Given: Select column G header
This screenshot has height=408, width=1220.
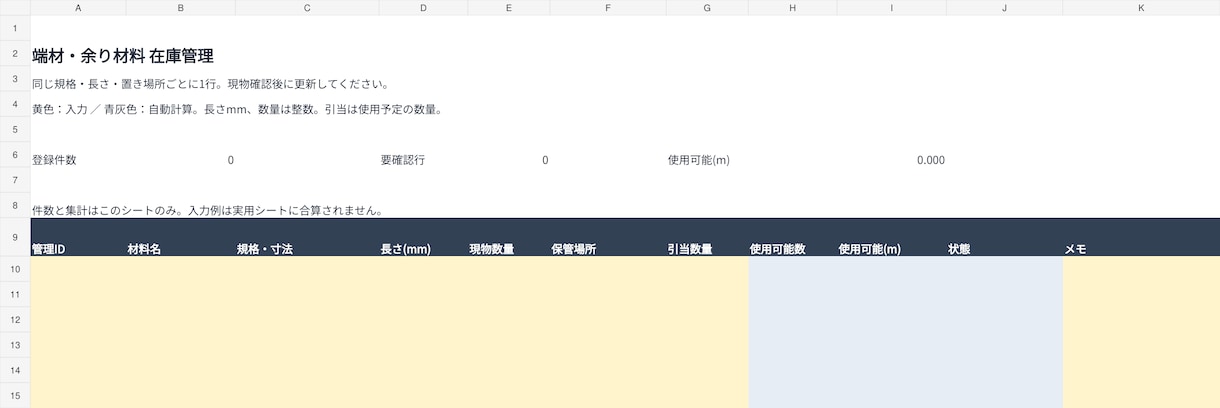Looking at the screenshot, I should 707,7.
